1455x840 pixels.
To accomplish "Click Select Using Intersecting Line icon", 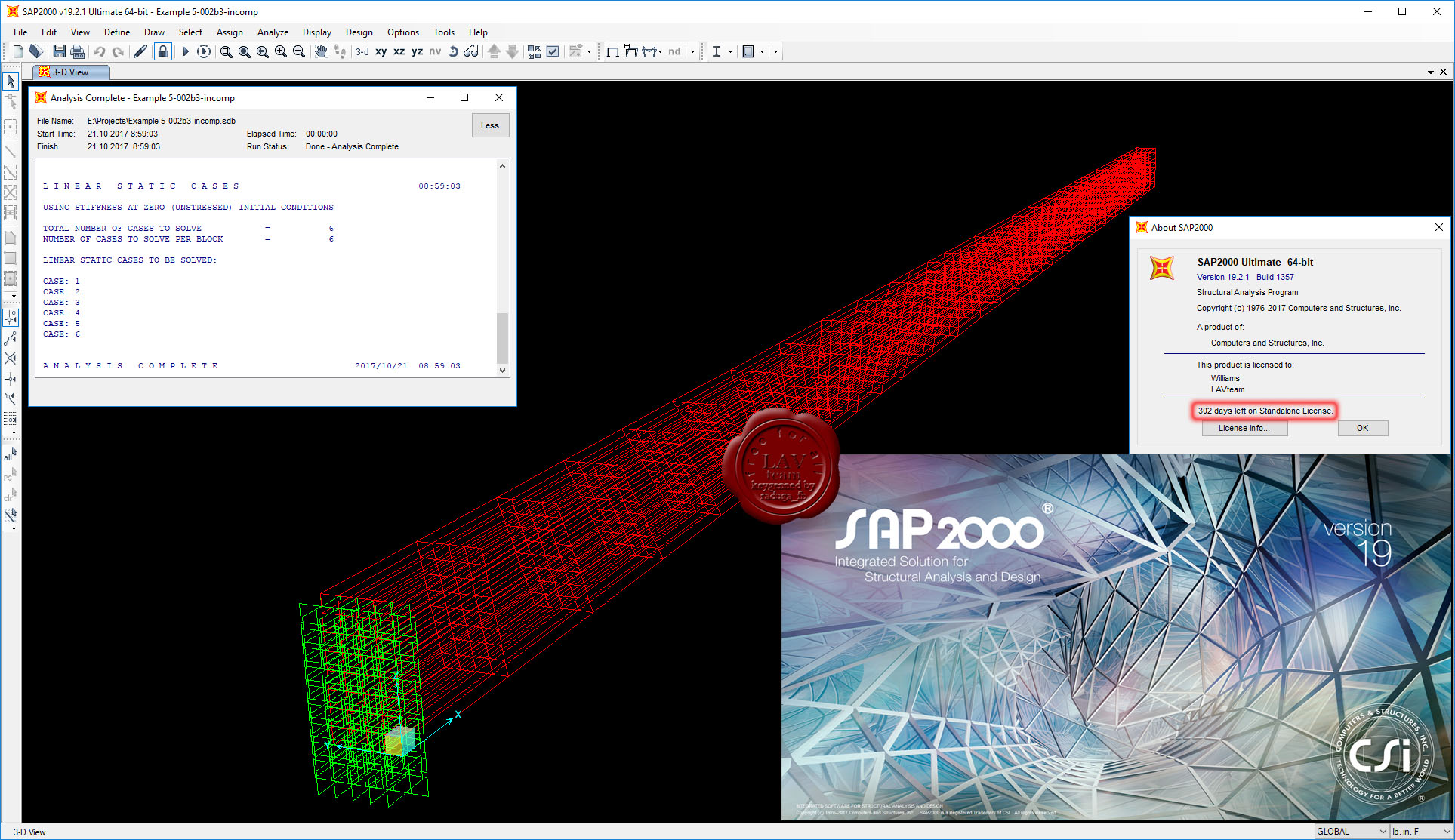I will [x=11, y=515].
